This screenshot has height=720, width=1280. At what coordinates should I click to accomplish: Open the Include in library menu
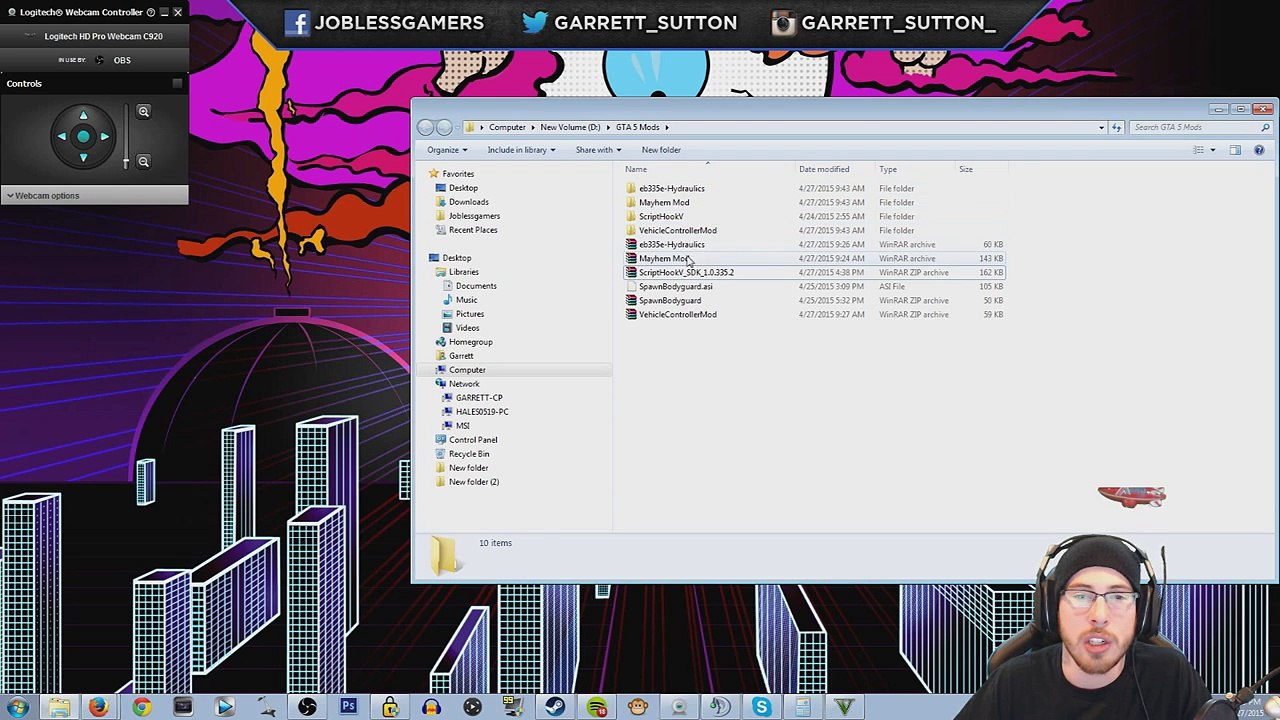click(x=520, y=150)
